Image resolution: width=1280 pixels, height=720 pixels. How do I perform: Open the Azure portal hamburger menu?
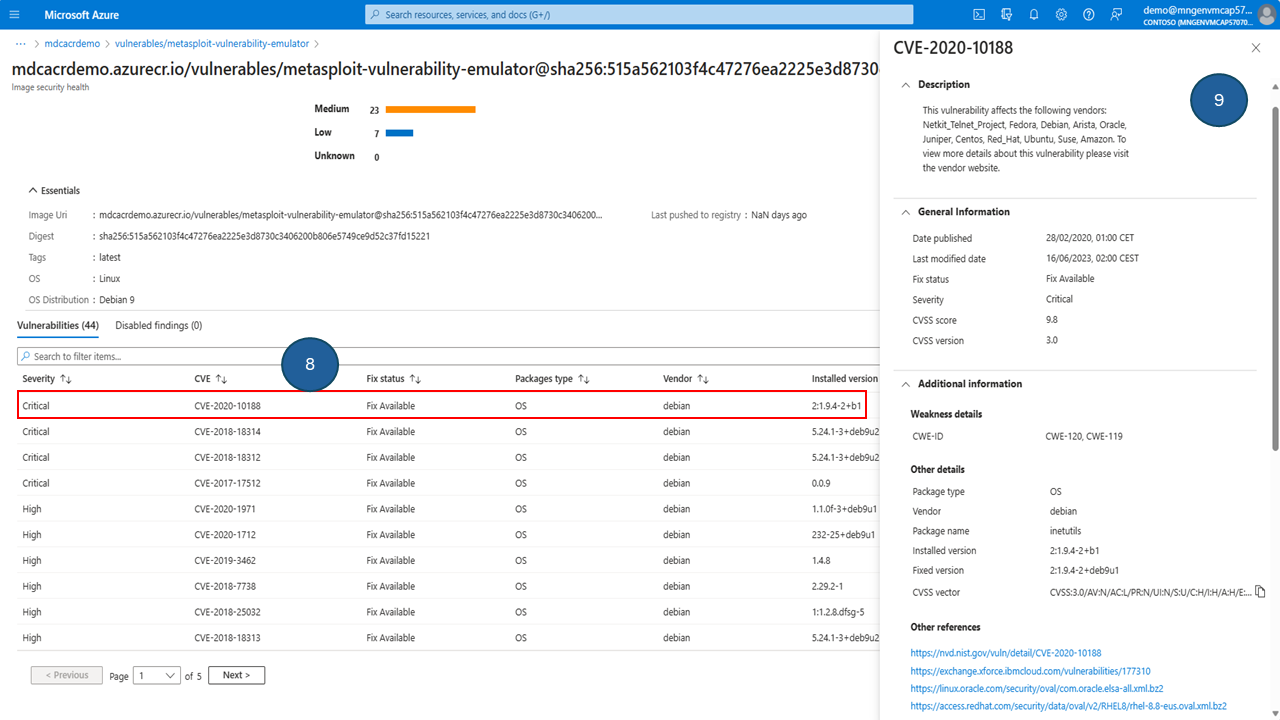click(14, 15)
